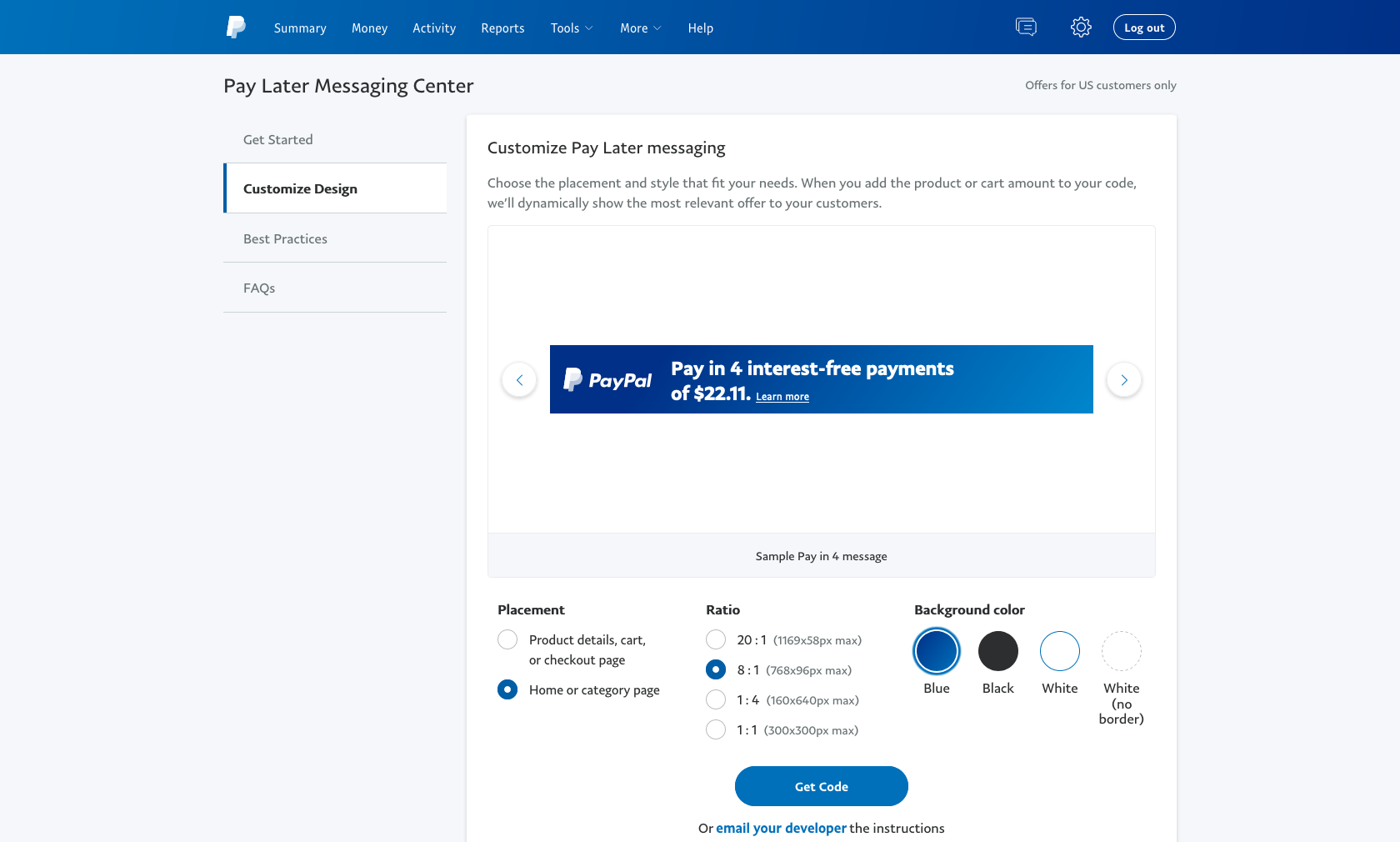Click 'Offers for US customers only' text
Screen dimensions: 1400x842
click(1101, 85)
